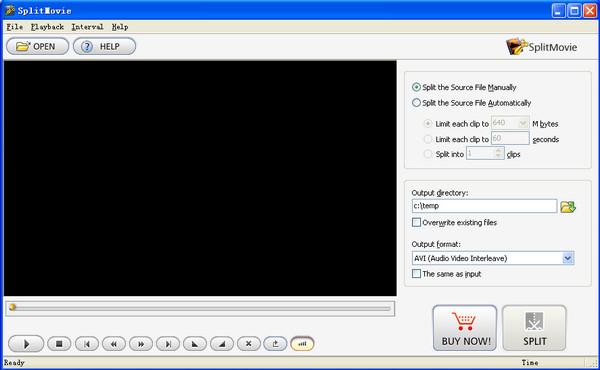Expand the Output format dropdown
Viewport: 600px width, 370px height.
(x=568, y=258)
